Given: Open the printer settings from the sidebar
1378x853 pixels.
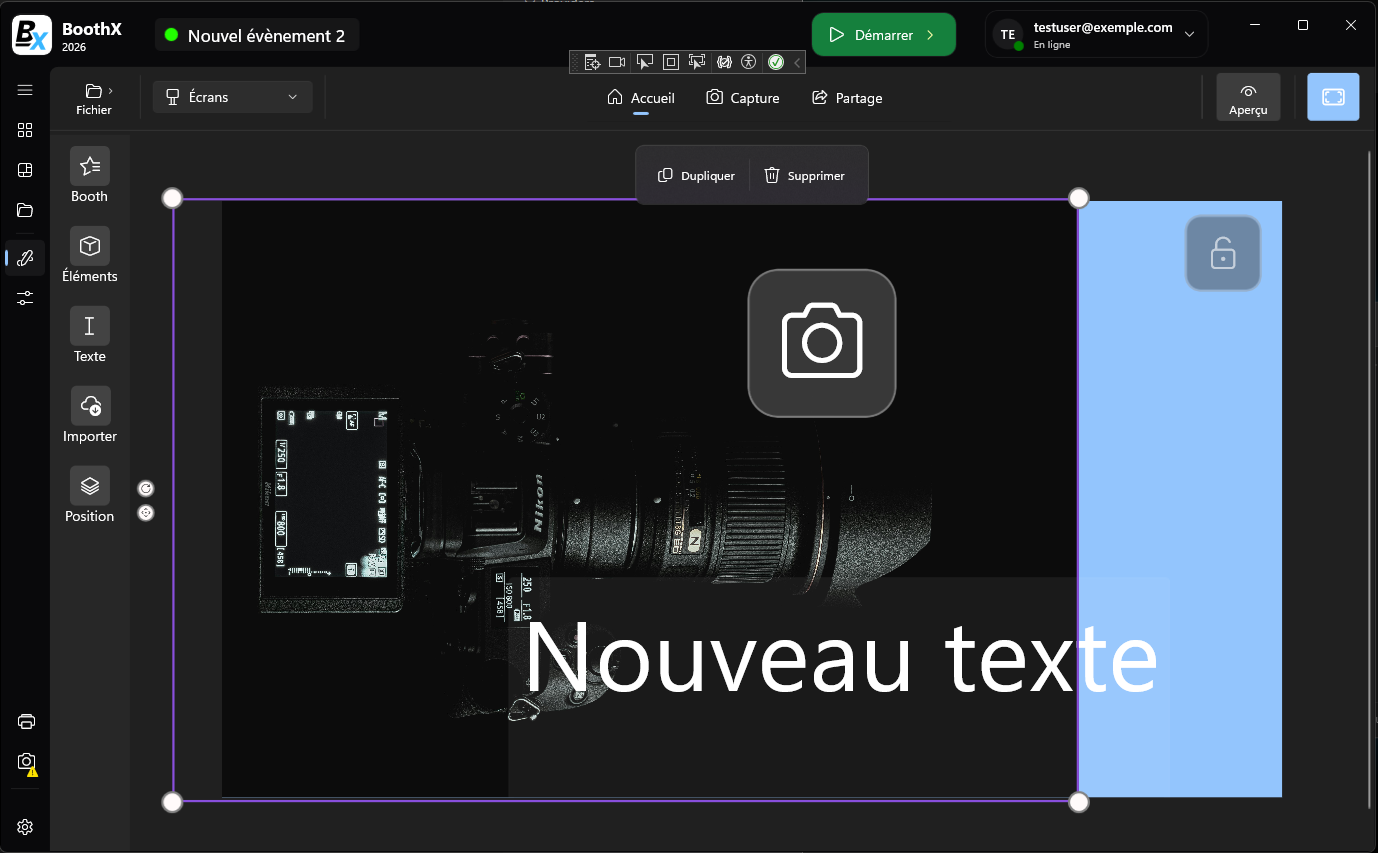Looking at the screenshot, I should point(25,721).
